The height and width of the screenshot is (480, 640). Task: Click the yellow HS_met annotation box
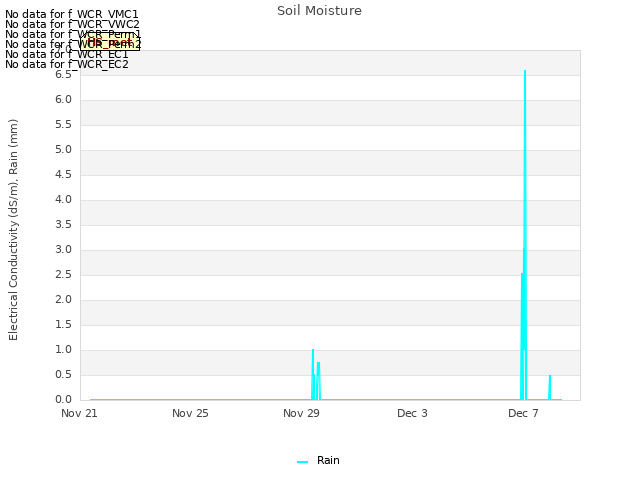[110, 42]
